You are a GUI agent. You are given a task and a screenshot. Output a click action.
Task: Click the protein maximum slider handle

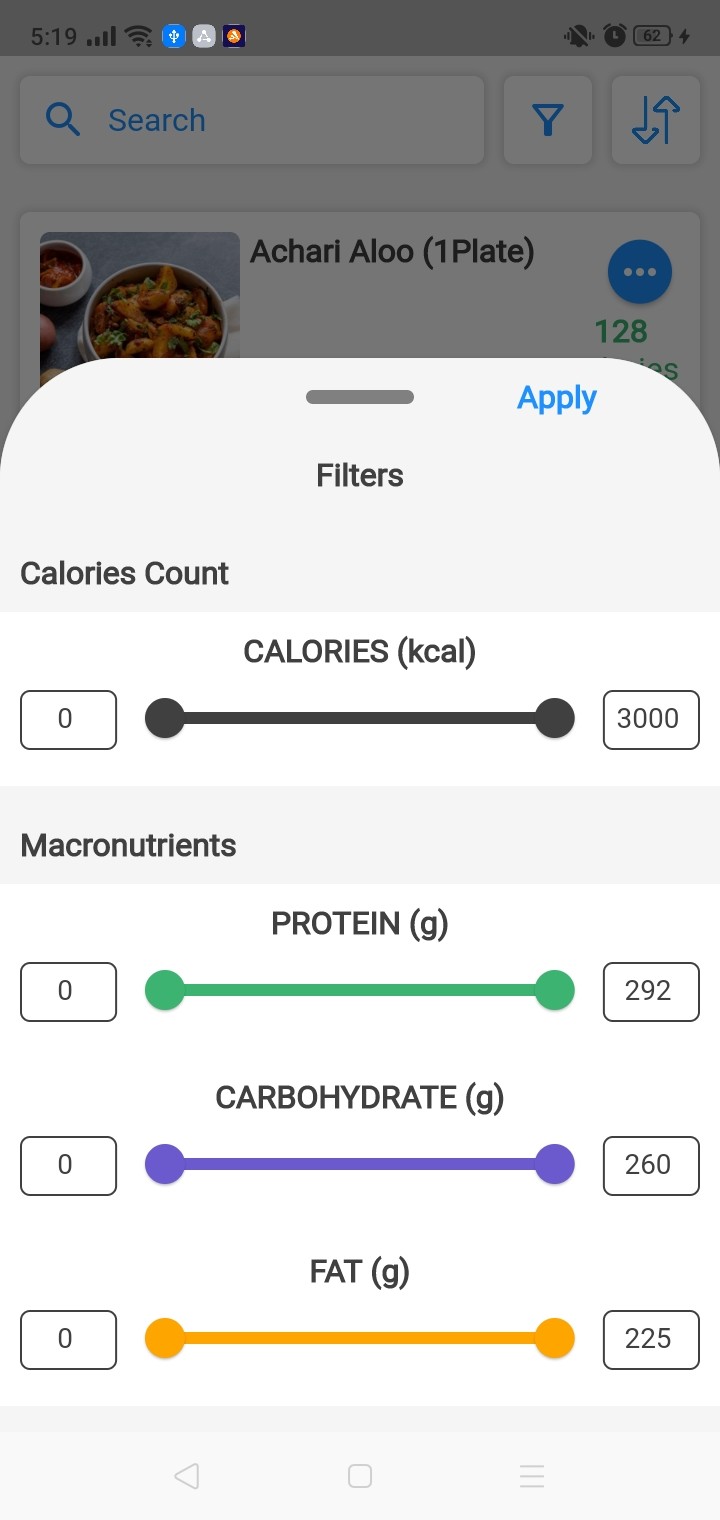click(x=554, y=990)
